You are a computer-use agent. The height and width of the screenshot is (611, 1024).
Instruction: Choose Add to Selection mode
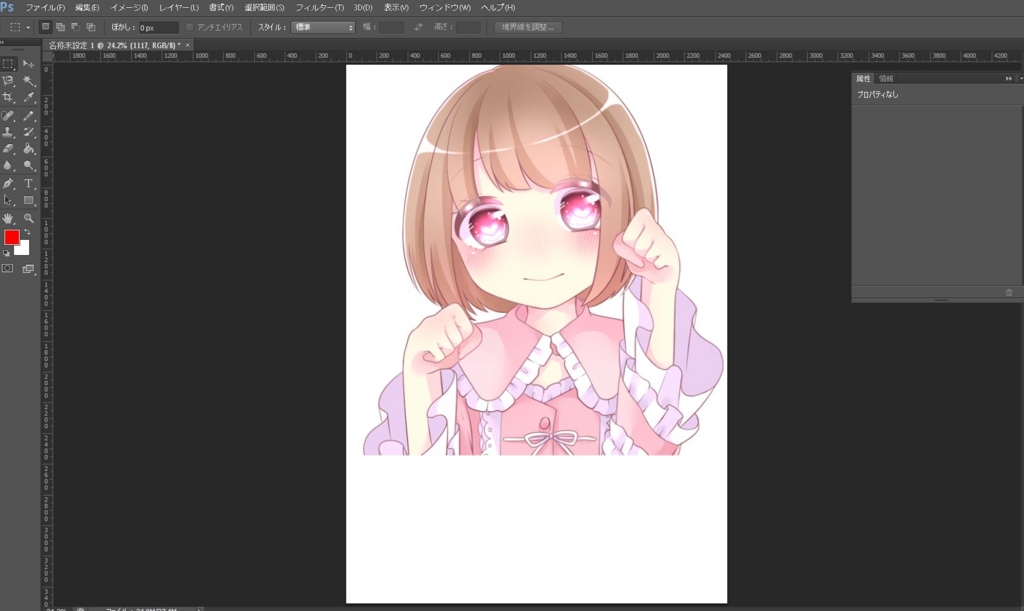click(60, 27)
